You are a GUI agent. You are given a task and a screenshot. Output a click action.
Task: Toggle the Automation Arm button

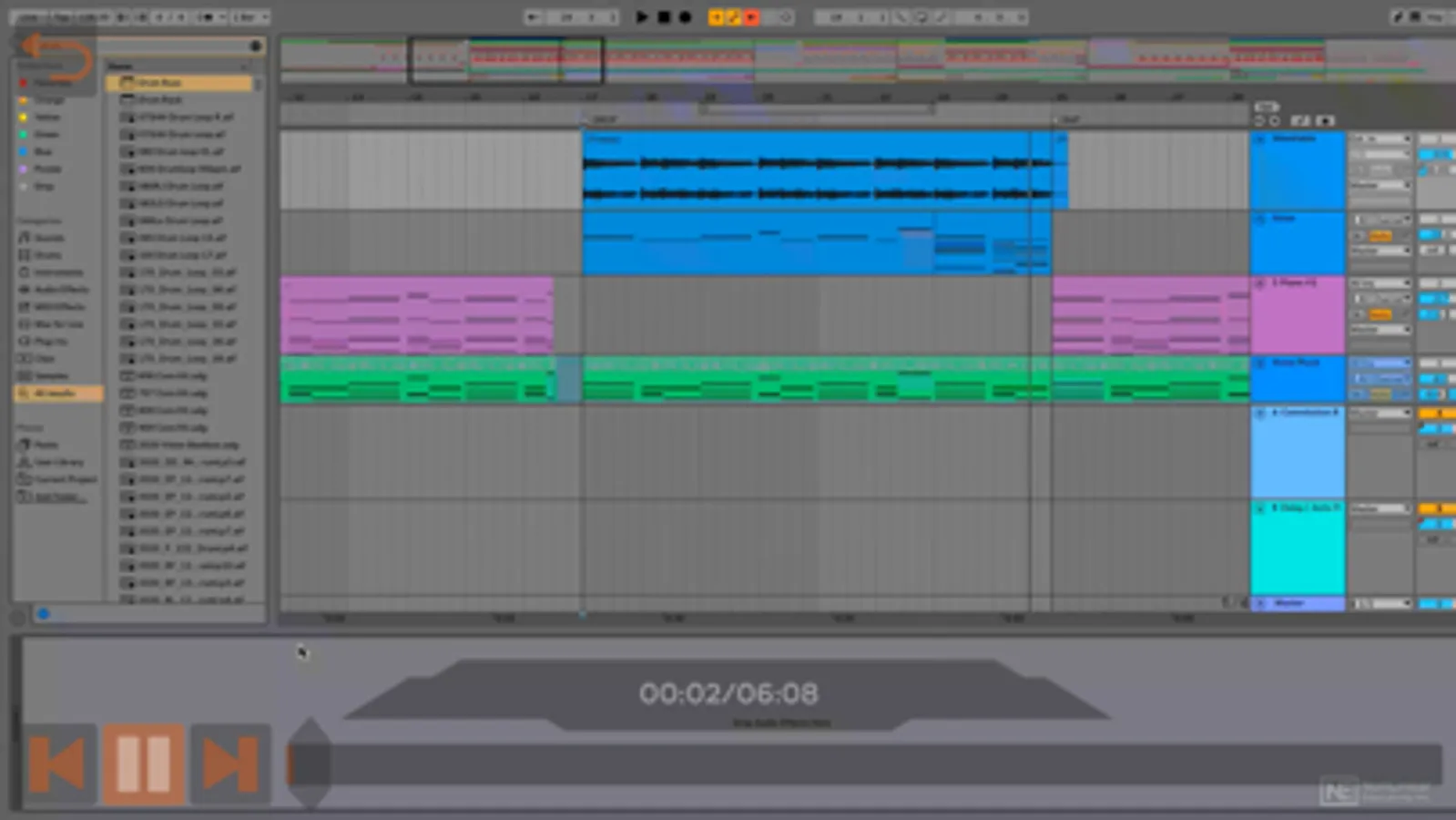coord(733,16)
